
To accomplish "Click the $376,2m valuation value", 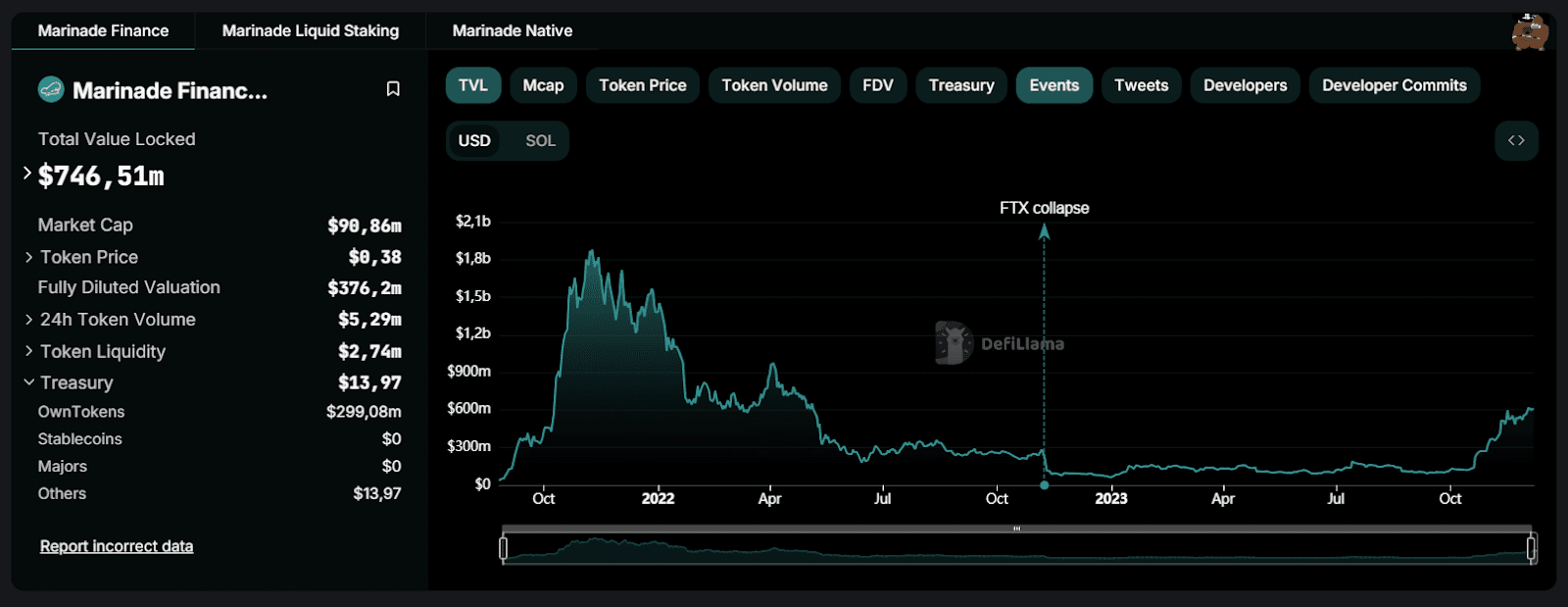I will click(x=365, y=287).
